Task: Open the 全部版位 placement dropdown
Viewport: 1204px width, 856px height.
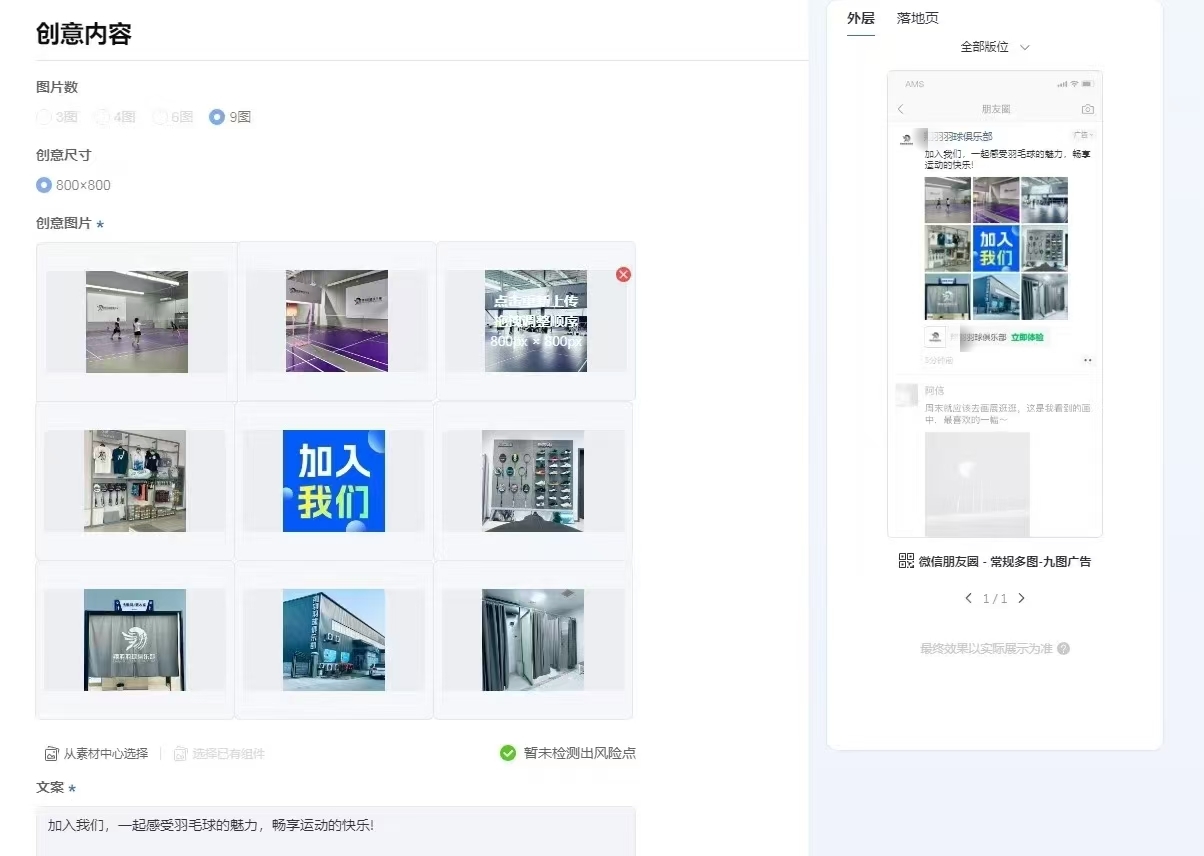Action: [x=994, y=47]
